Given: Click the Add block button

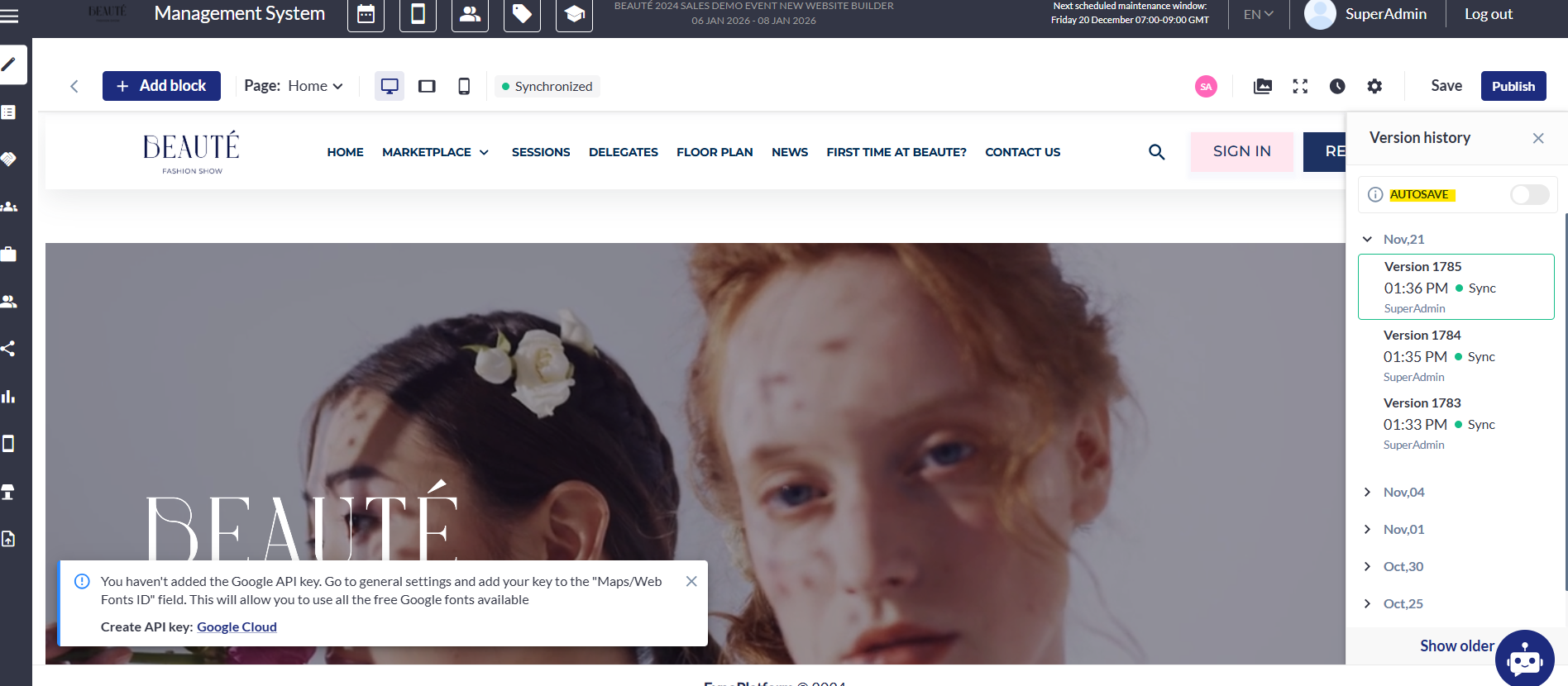Looking at the screenshot, I should pyautogui.click(x=161, y=86).
